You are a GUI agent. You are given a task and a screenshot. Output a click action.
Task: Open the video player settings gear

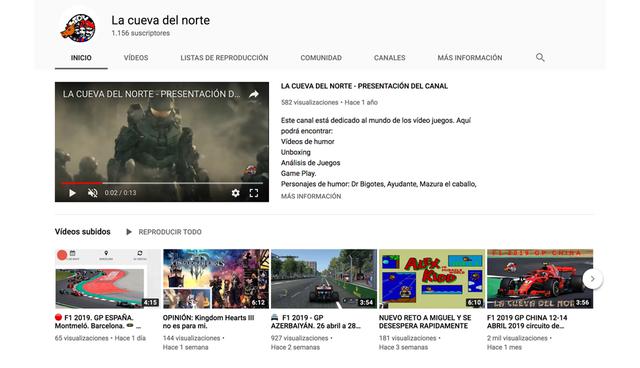[236, 193]
